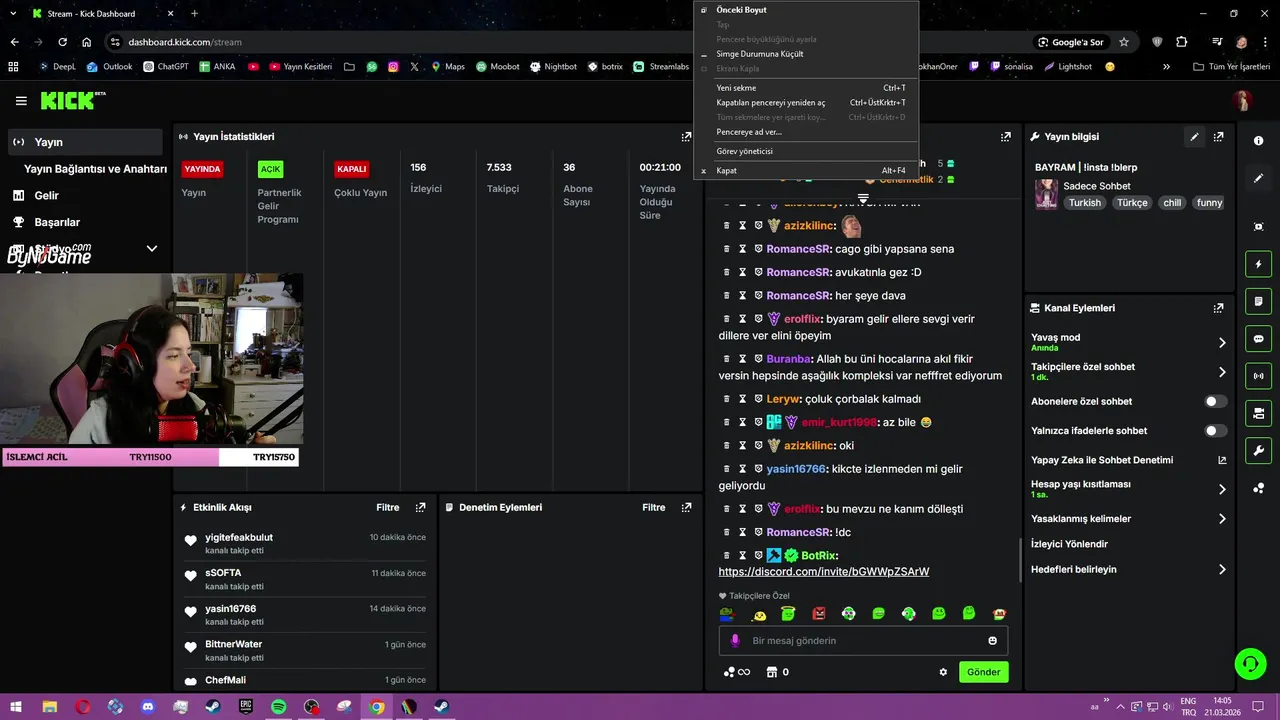Toggle the lightning bolt sidebar icon
The width and height of the screenshot is (1280, 720).
click(1258, 264)
